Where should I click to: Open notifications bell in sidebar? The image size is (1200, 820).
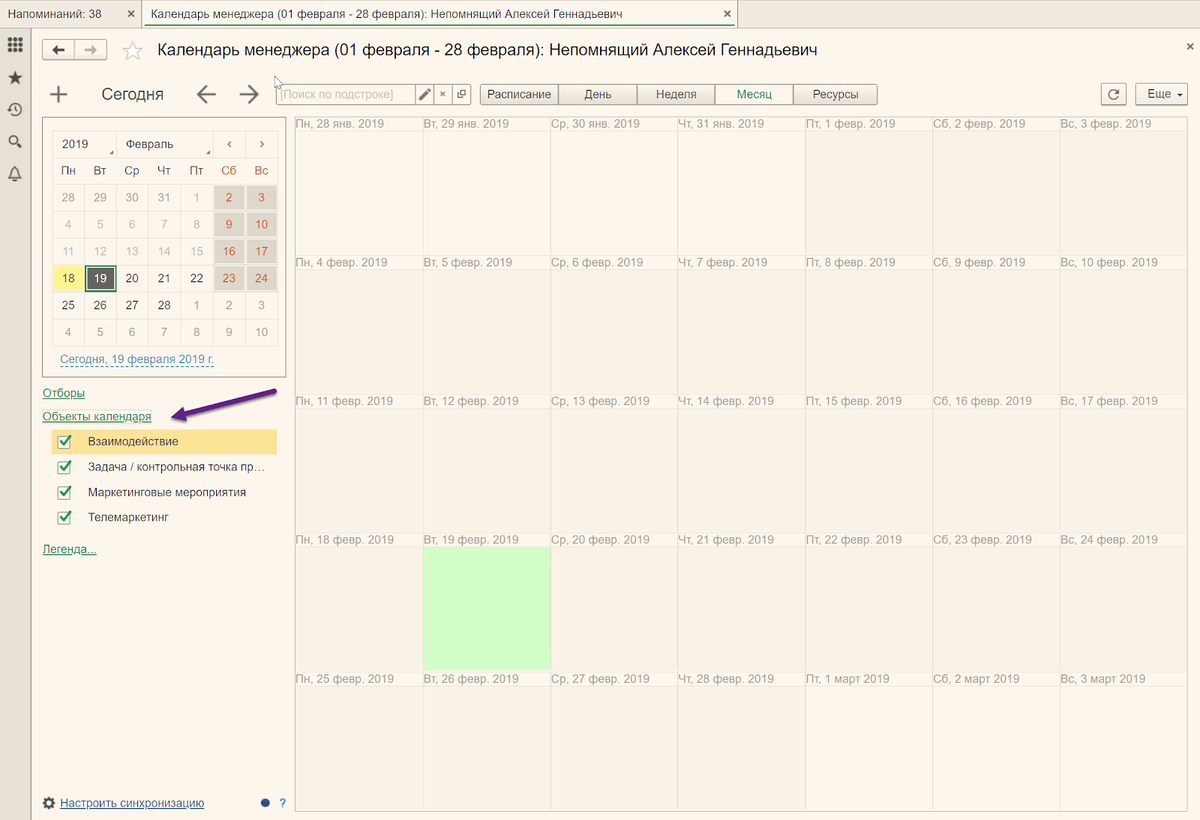[15, 173]
